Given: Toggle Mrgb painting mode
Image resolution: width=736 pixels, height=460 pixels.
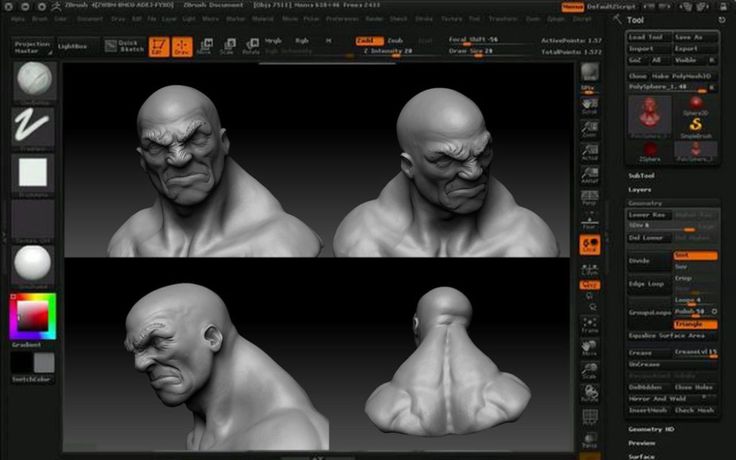Looking at the screenshot, I should 273,41.
